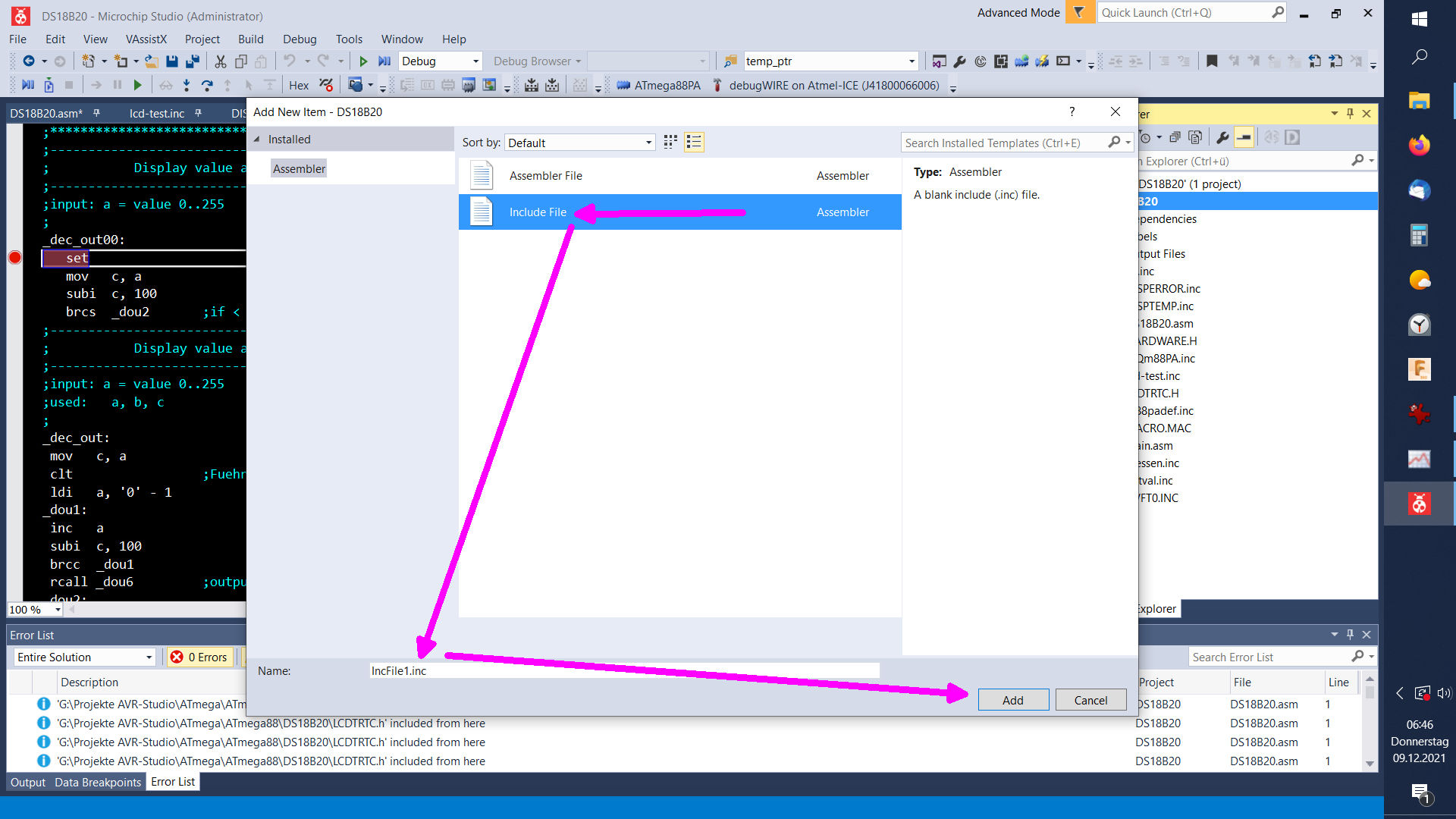The image size is (1456, 819).
Task: Open the Project menu
Action: (x=202, y=39)
